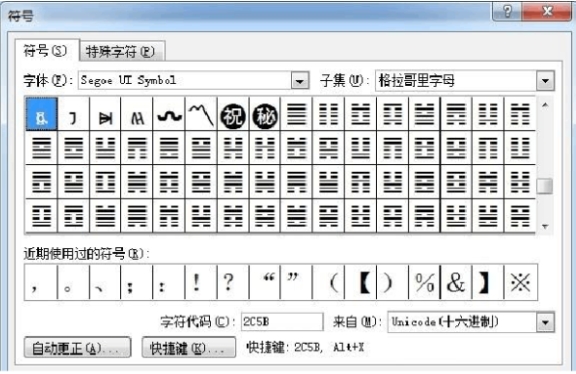Viewport: 576px width, 374px height.
Task: Open the 字体 font dropdown arrow
Action: coord(300,81)
